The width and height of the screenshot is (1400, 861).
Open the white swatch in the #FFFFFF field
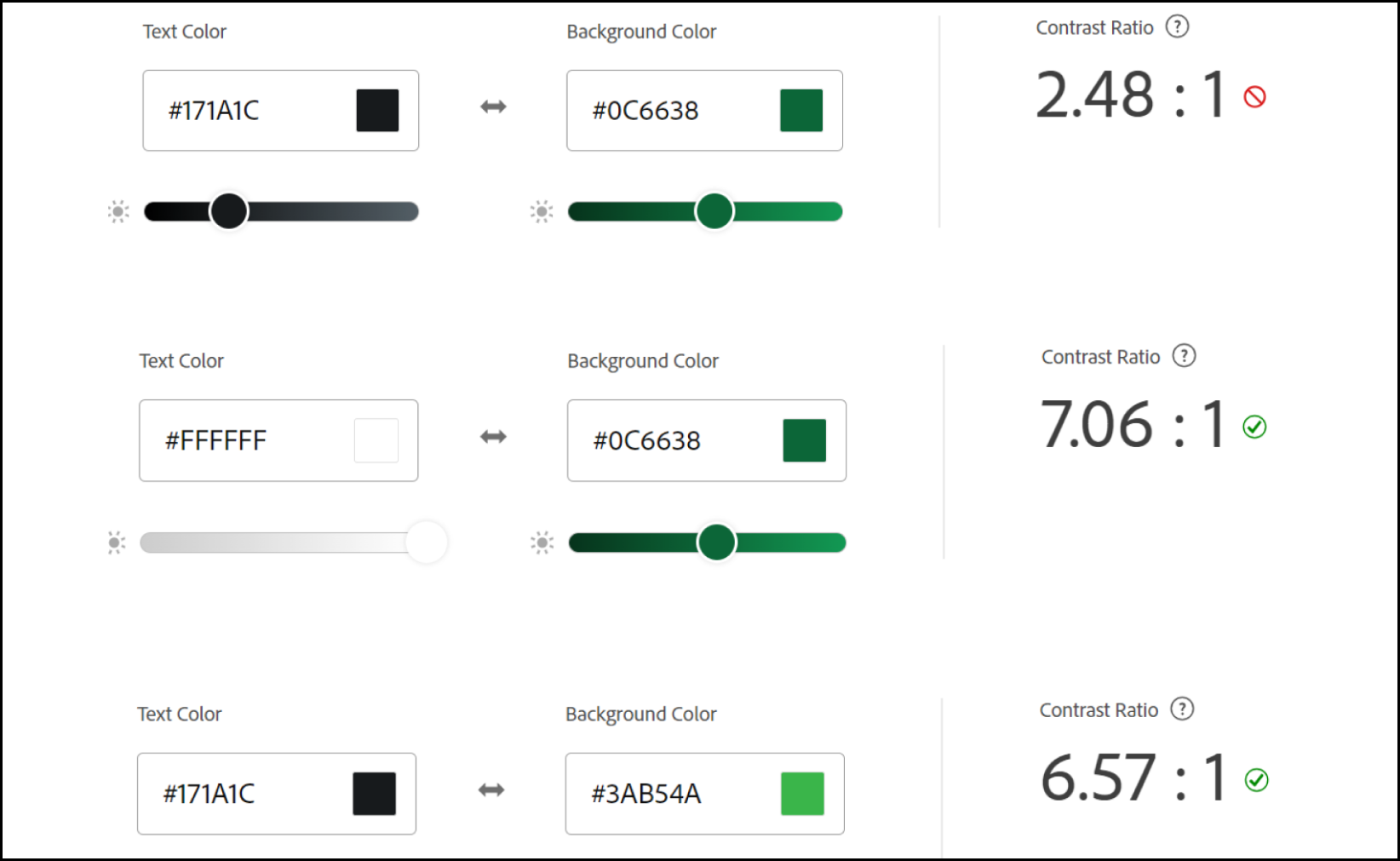pos(376,440)
